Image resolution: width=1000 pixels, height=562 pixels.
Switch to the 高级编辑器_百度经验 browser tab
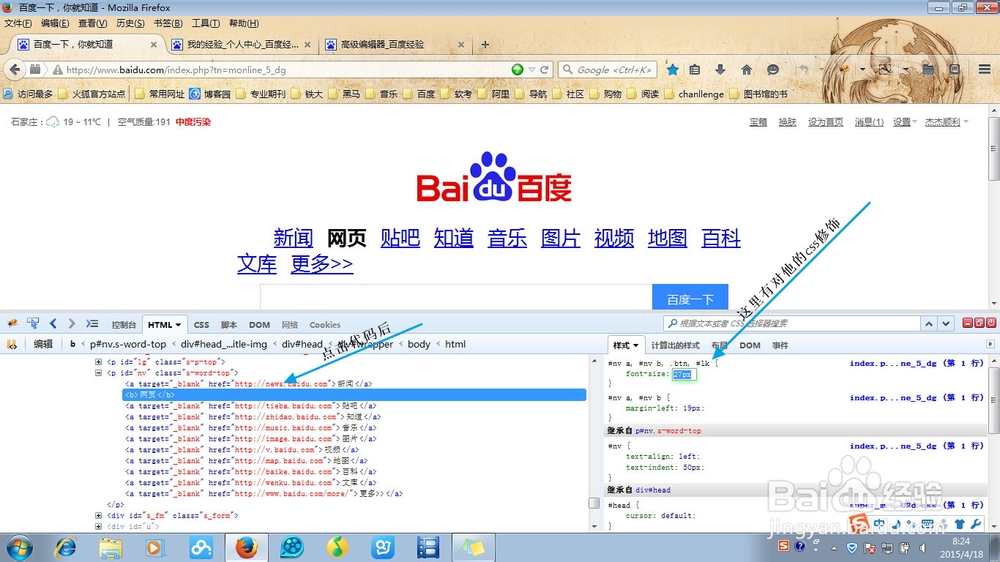click(x=394, y=44)
